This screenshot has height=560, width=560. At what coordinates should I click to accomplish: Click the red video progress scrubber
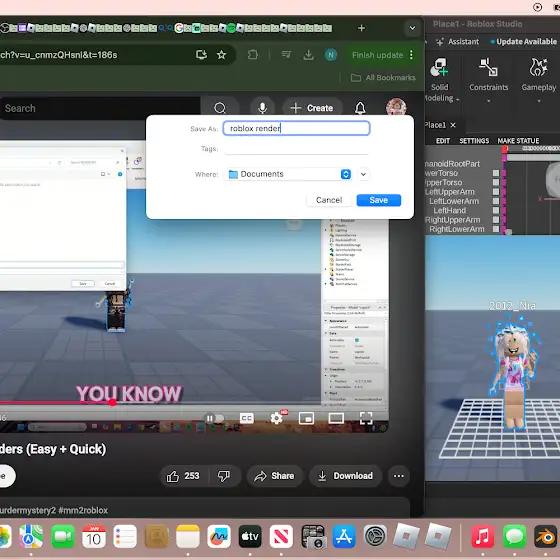pos(112,402)
